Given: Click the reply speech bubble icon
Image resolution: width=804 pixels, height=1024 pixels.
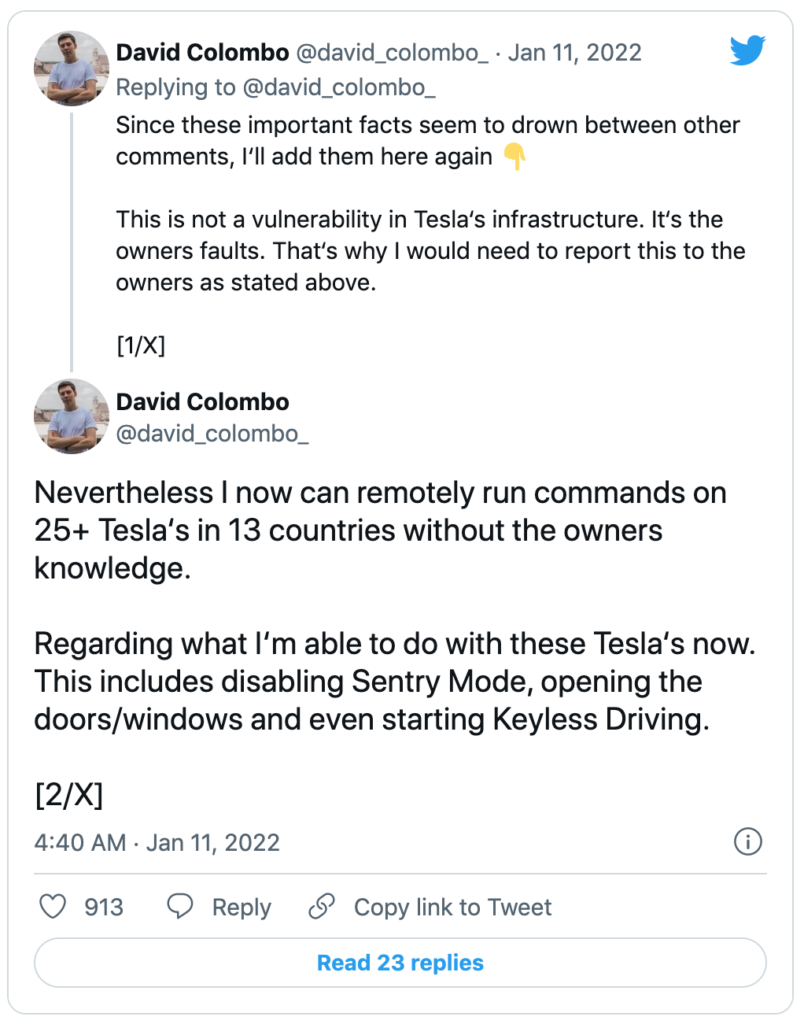Looking at the screenshot, I should point(180,907).
